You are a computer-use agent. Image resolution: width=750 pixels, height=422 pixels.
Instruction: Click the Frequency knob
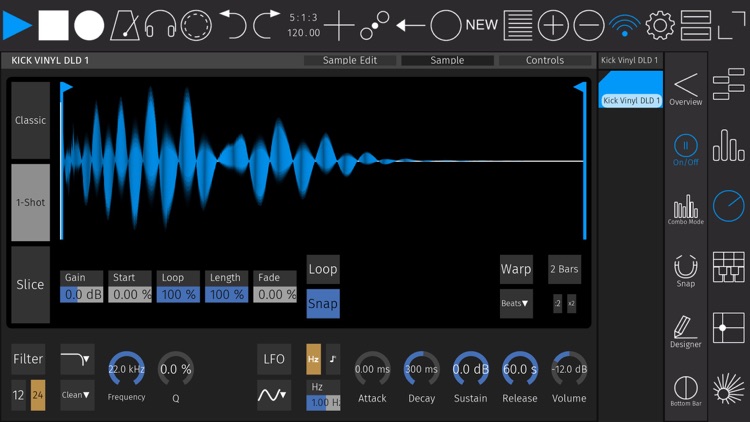point(126,370)
